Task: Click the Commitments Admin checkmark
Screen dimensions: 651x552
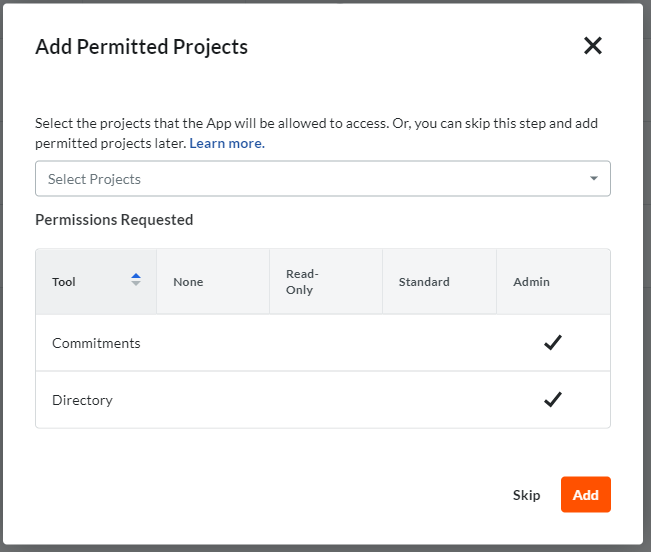Action: [x=553, y=342]
